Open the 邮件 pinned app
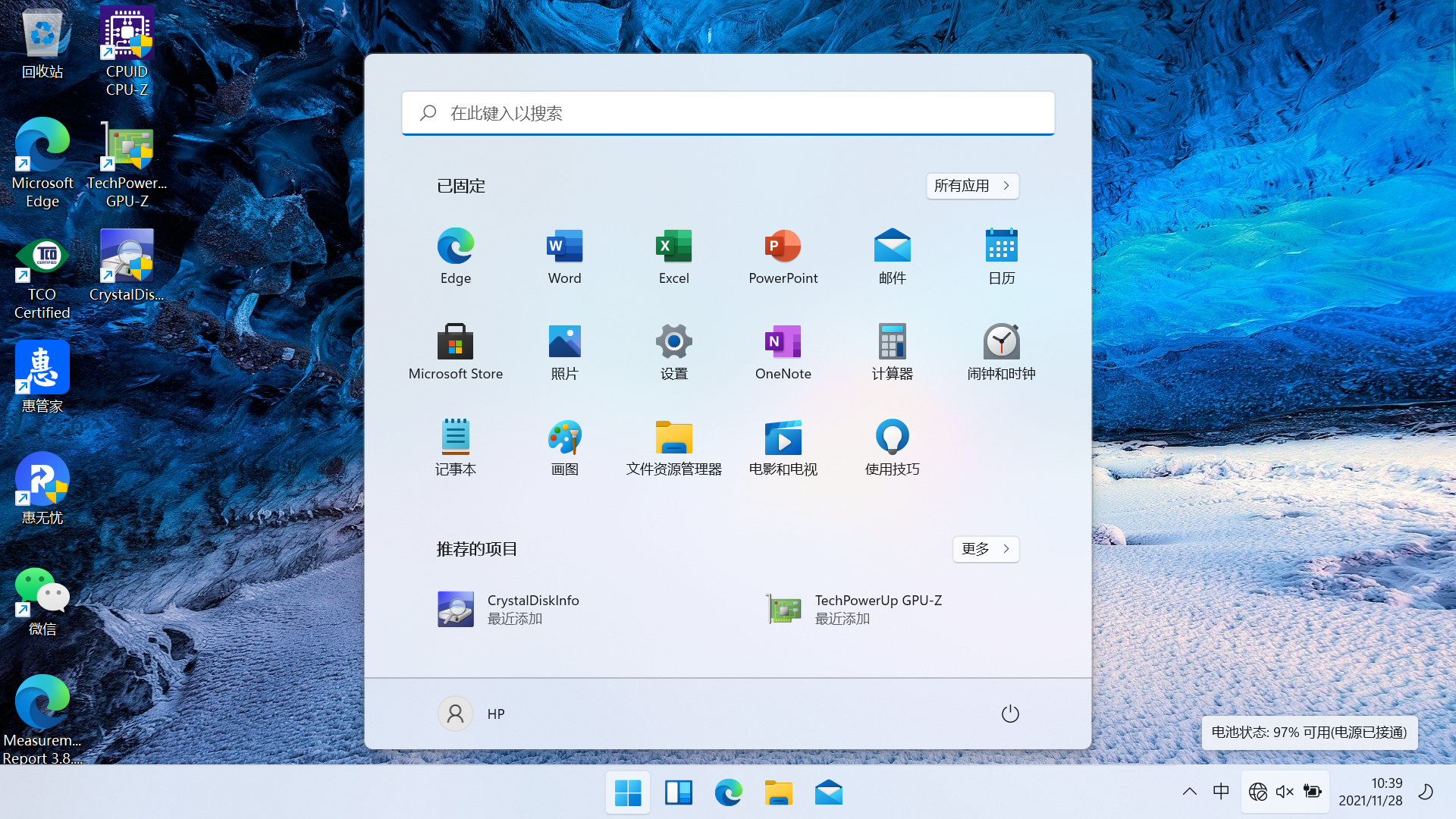The image size is (1456, 819). (893, 256)
